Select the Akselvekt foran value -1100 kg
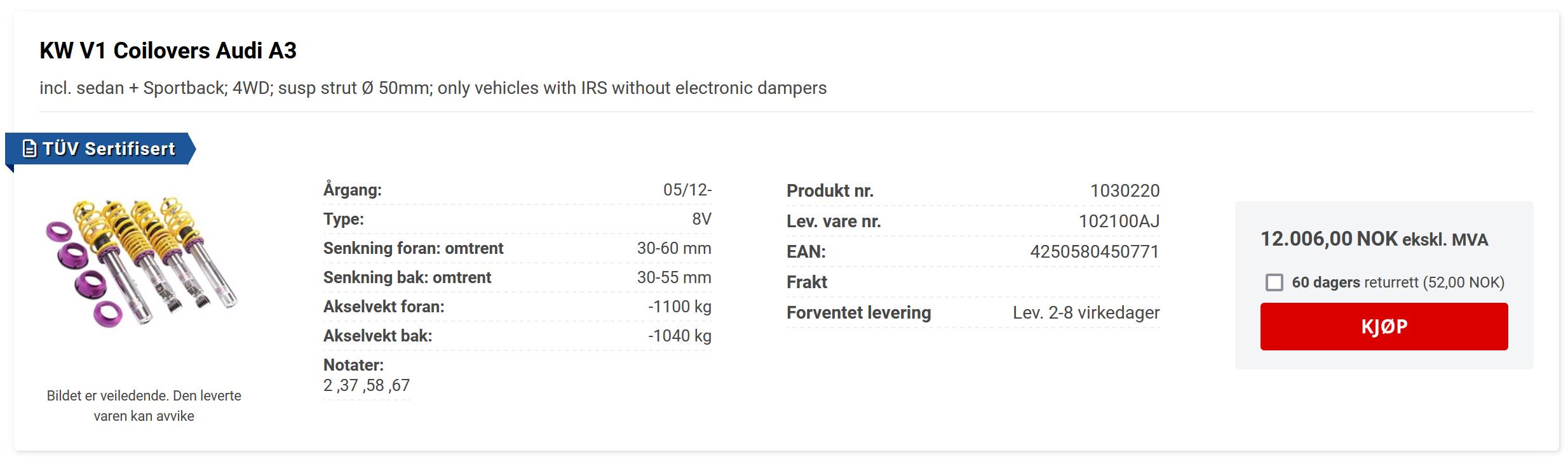Viewport: 1568px width, 457px height. click(x=679, y=307)
